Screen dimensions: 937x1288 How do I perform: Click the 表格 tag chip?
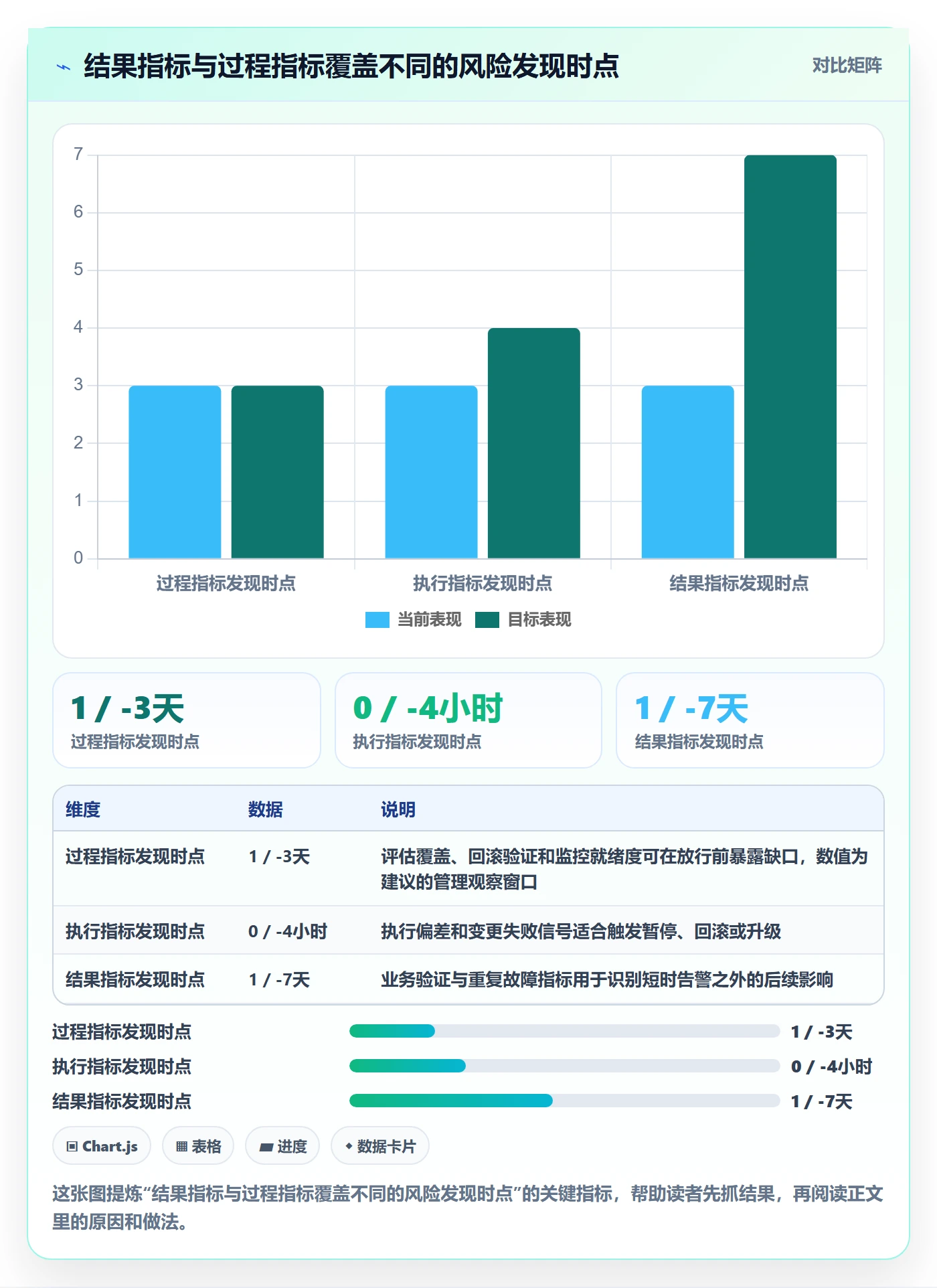[198, 1147]
